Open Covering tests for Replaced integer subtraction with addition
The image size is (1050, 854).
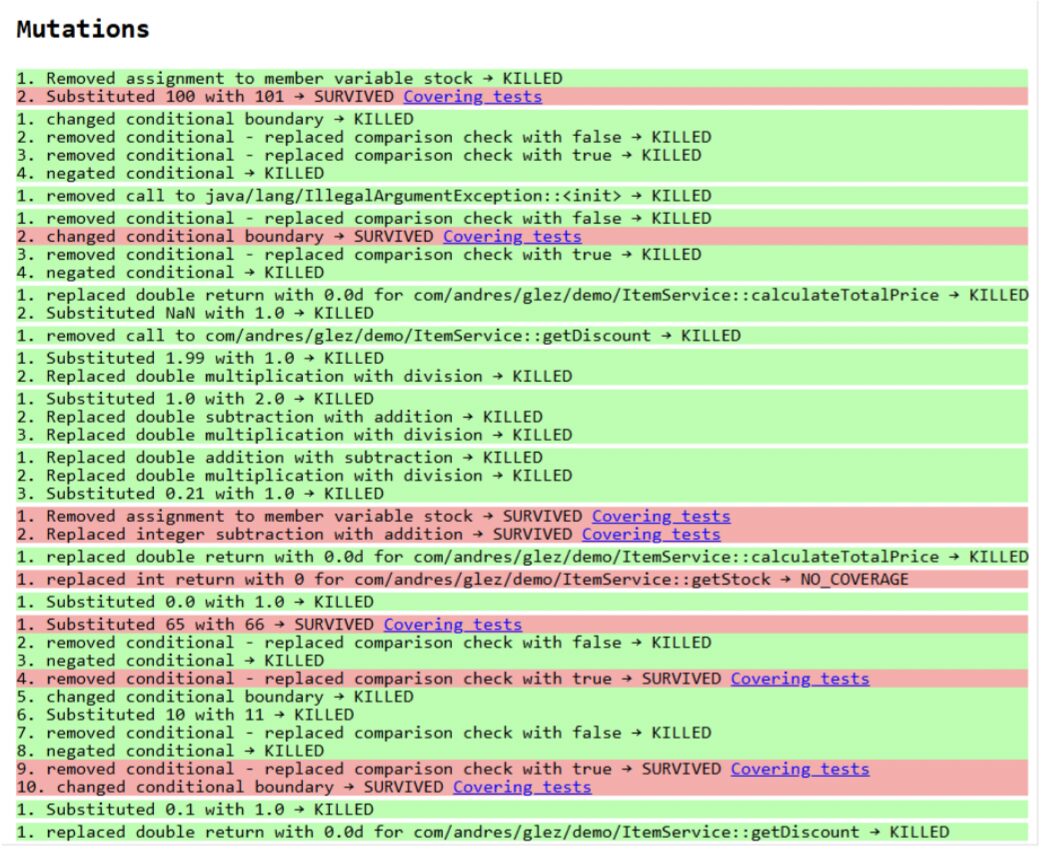(651, 535)
